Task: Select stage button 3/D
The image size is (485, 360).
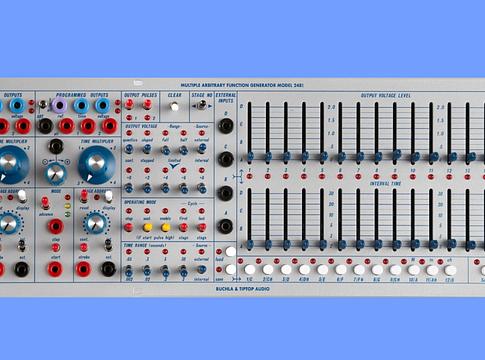Action: 286,269
